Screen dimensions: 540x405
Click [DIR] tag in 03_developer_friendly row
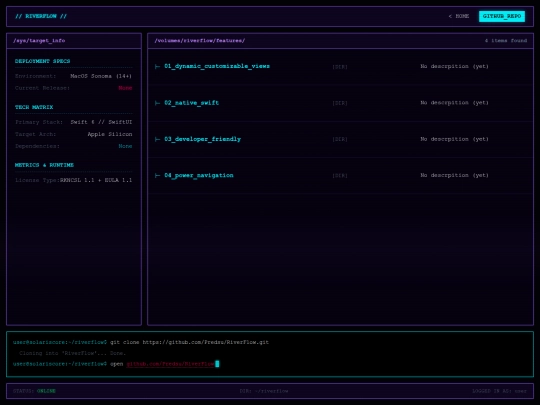pyautogui.click(x=340, y=139)
